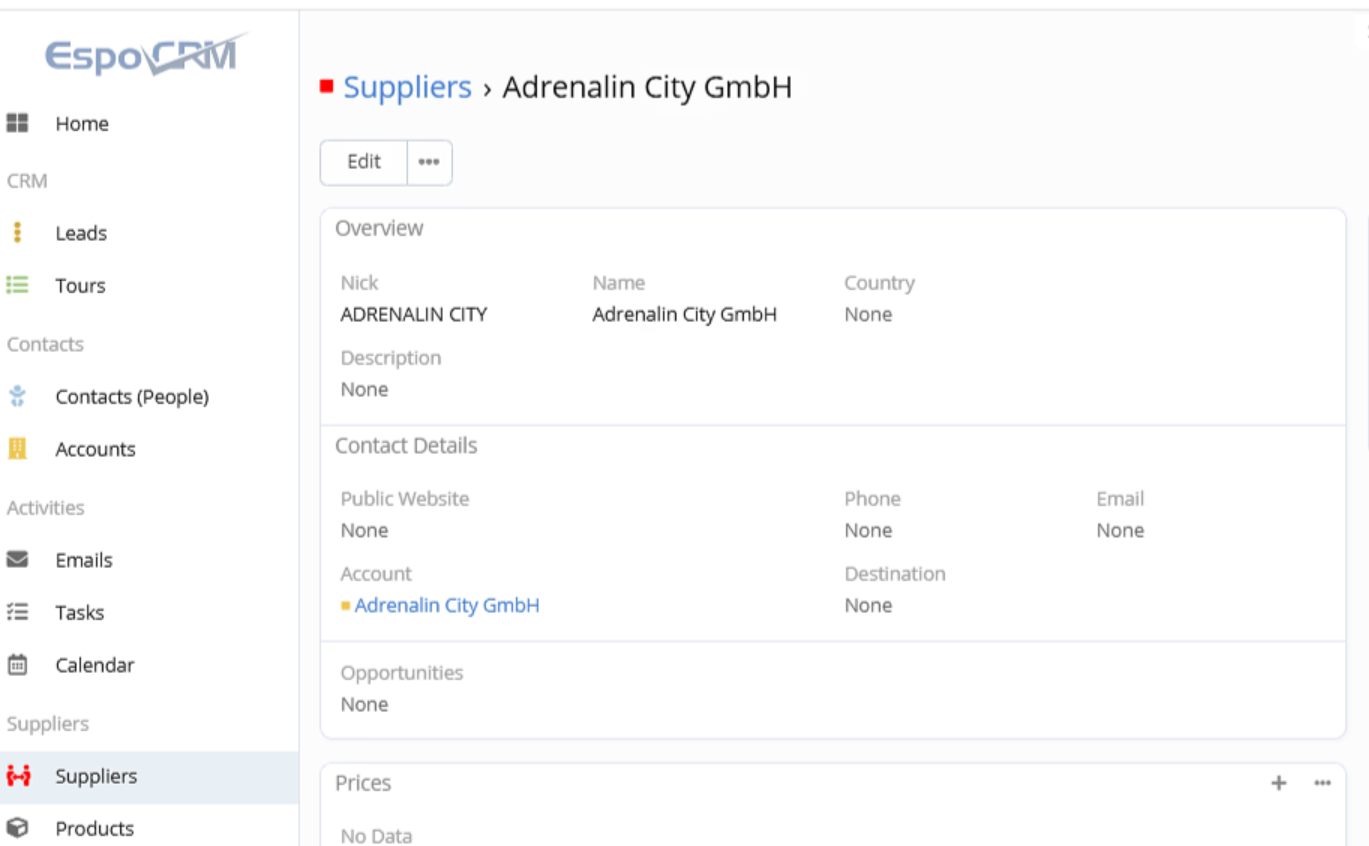
Task: Open Leads from the sidebar
Action: (x=81, y=233)
